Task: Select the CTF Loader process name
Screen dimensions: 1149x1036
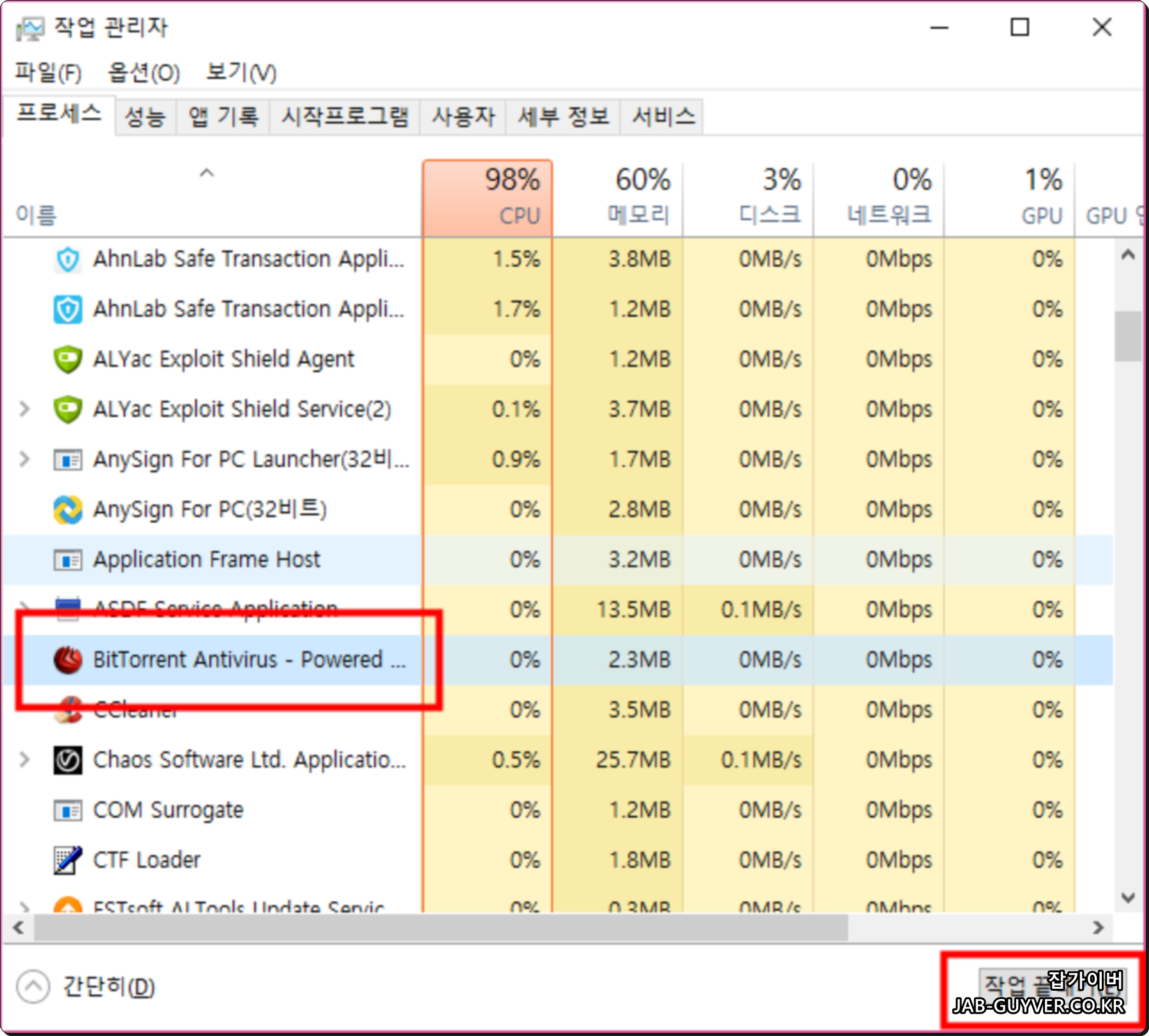Action: [x=147, y=860]
